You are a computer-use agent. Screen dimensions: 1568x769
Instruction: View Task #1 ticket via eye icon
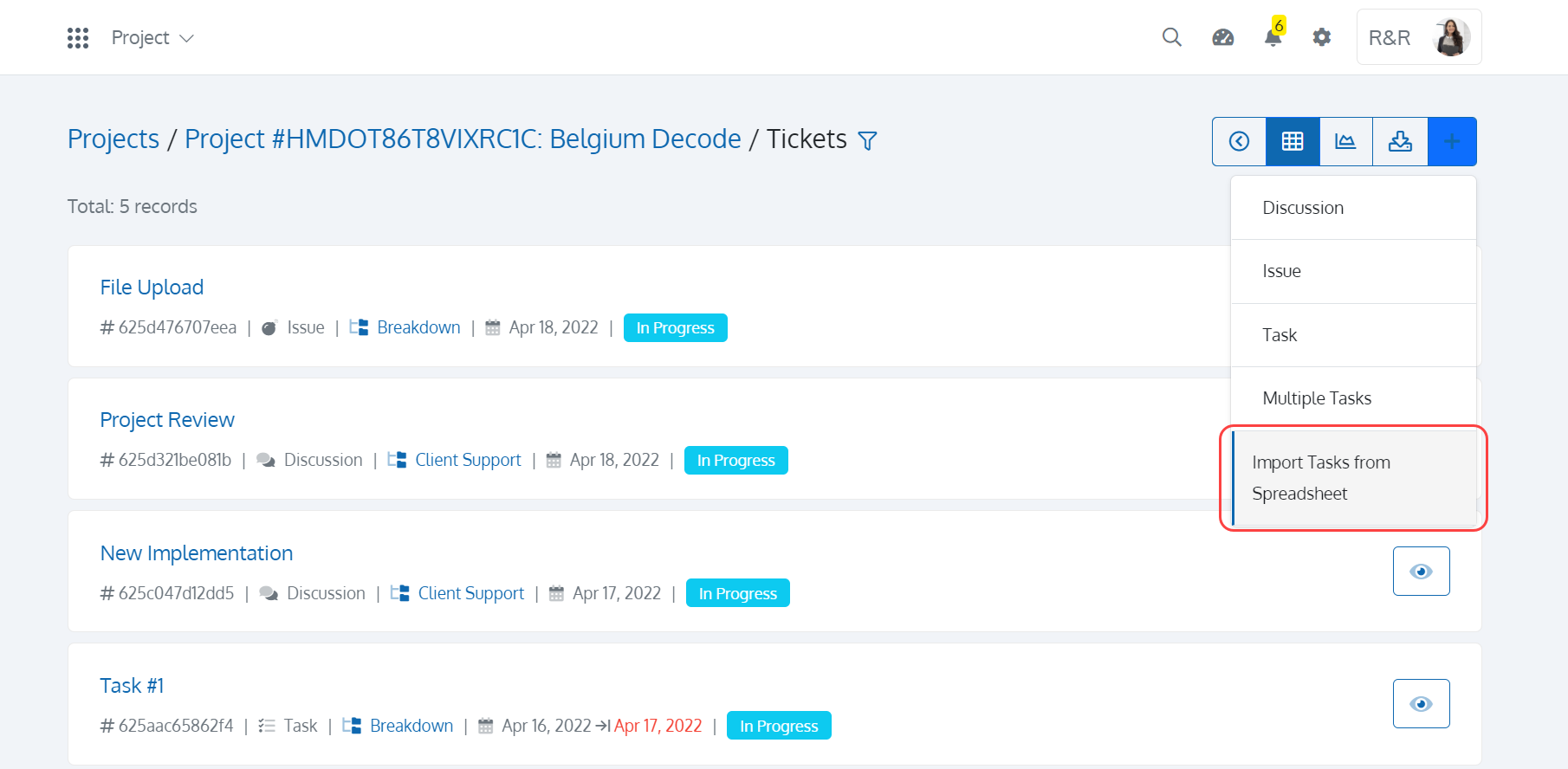click(1421, 704)
